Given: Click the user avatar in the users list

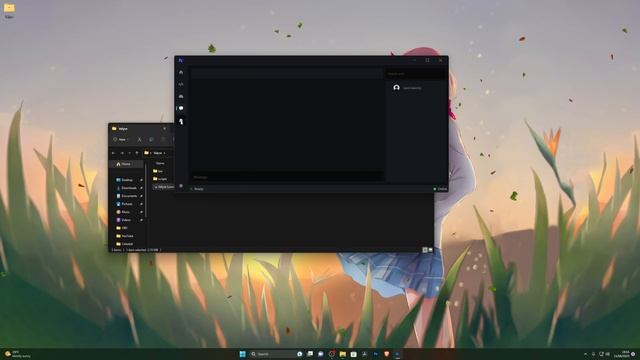Looking at the screenshot, I should (x=396, y=88).
